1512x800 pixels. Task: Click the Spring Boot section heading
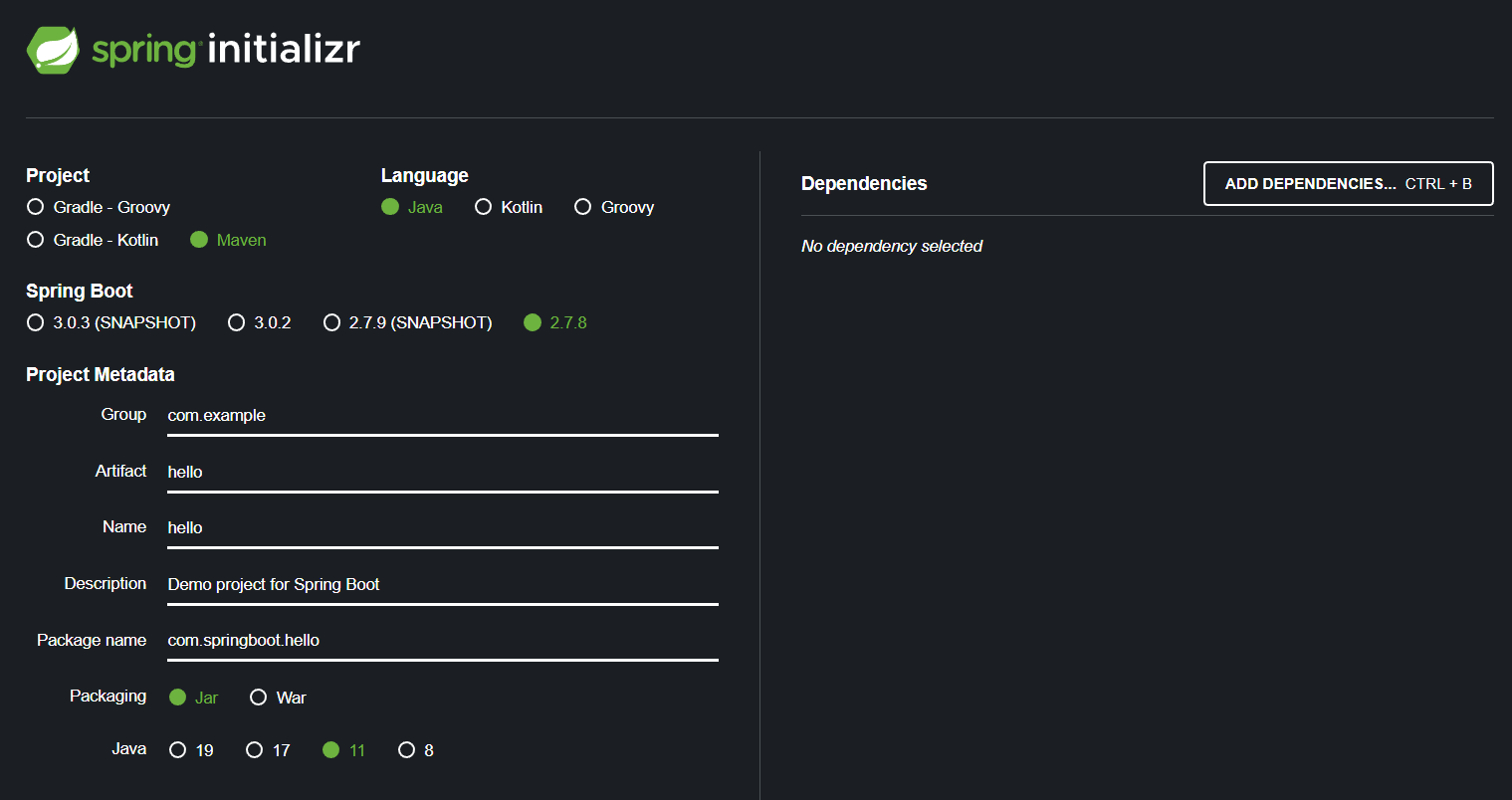point(80,292)
